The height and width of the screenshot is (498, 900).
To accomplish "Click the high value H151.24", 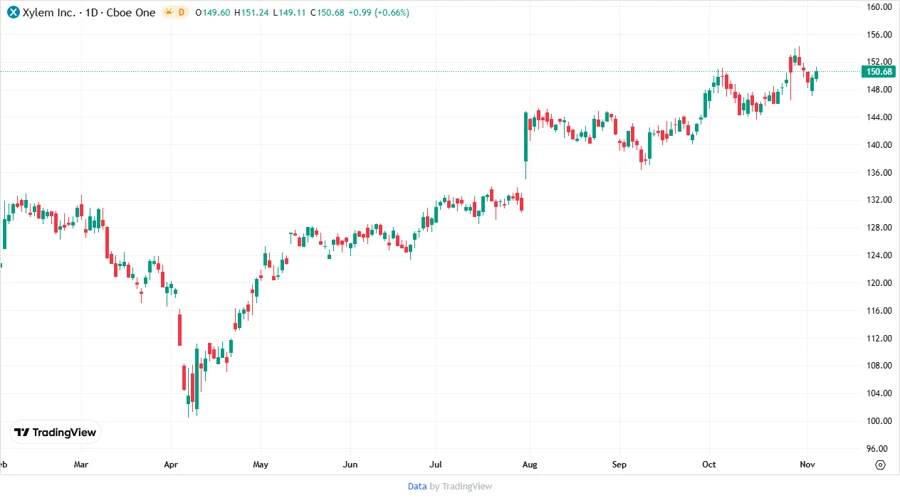I will click(251, 12).
